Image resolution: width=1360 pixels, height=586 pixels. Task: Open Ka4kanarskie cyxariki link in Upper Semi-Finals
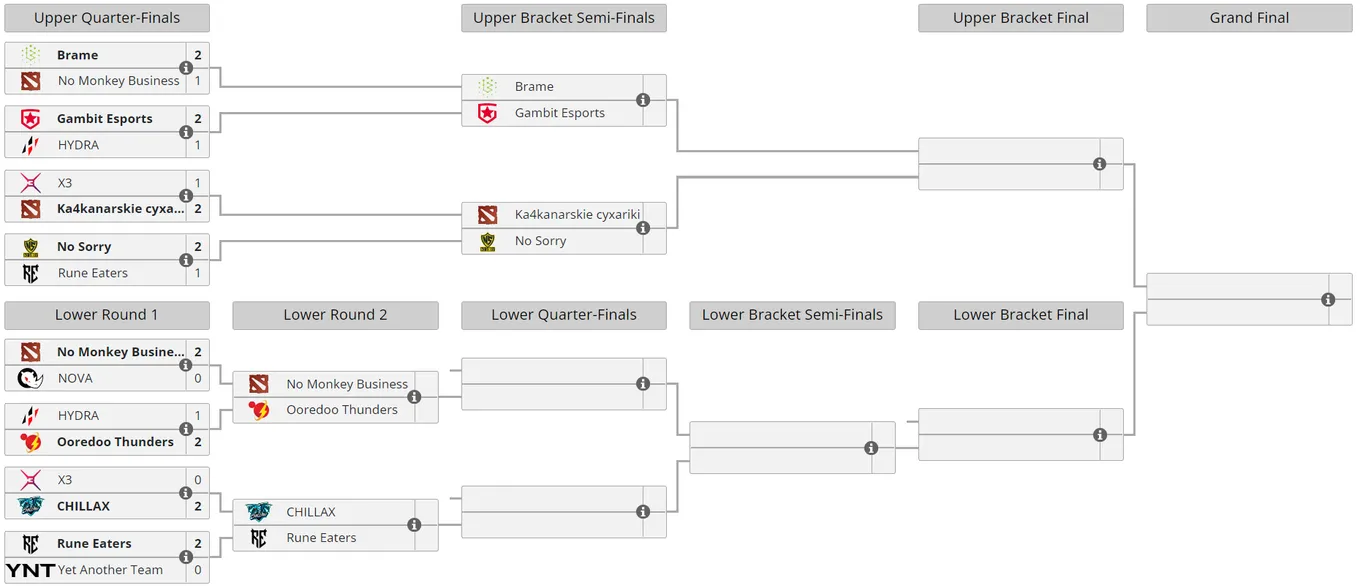click(x=577, y=214)
